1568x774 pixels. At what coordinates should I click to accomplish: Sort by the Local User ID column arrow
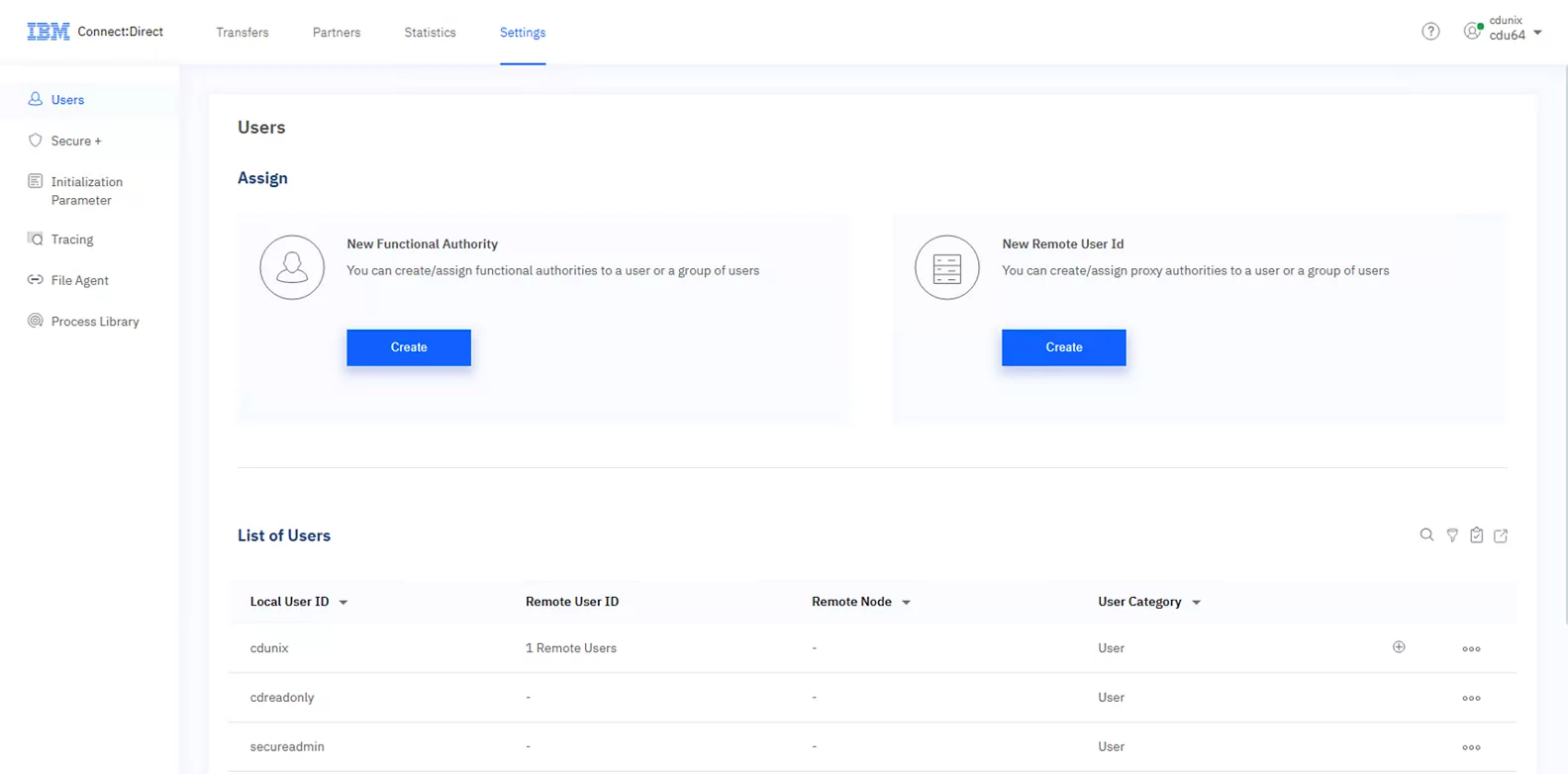(x=343, y=603)
